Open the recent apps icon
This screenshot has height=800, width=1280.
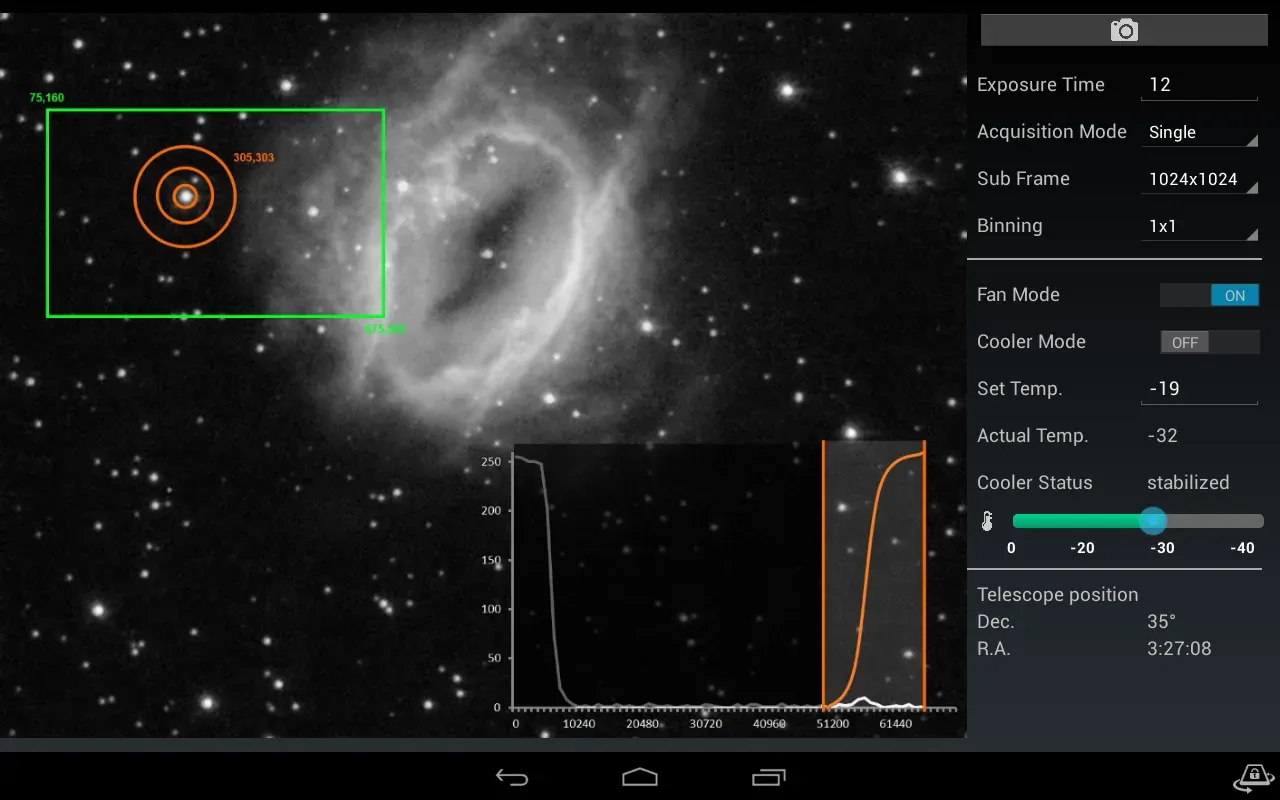[x=769, y=777]
